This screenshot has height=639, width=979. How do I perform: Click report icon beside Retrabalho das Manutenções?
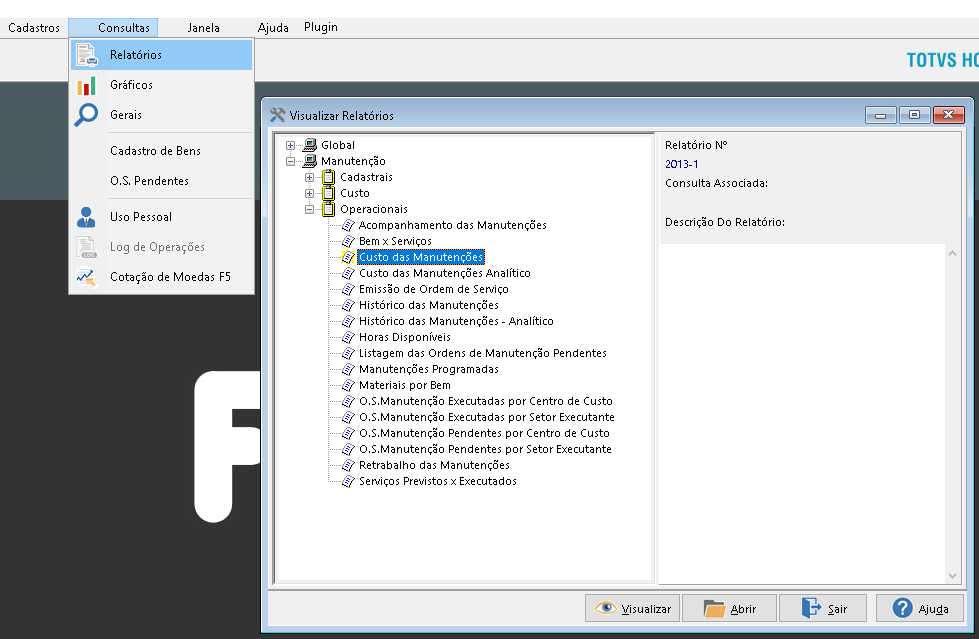pyautogui.click(x=348, y=465)
